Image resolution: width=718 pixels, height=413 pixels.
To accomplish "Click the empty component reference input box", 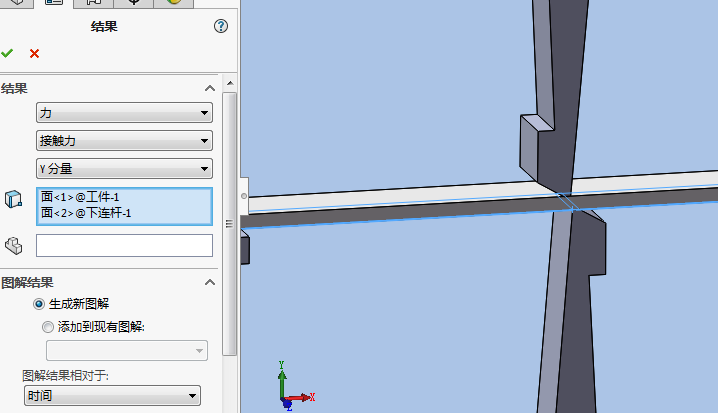I will (124, 245).
